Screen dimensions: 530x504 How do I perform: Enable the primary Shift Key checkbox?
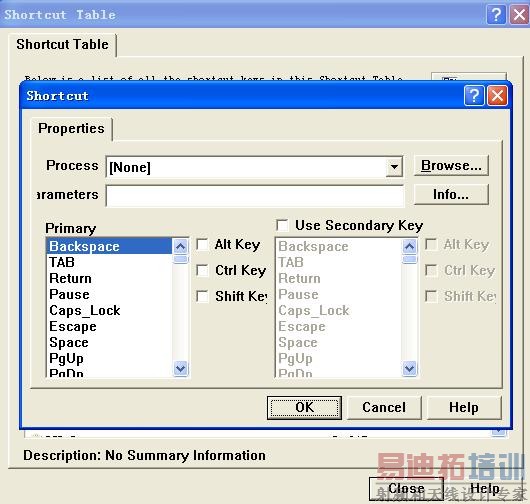tap(202, 296)
